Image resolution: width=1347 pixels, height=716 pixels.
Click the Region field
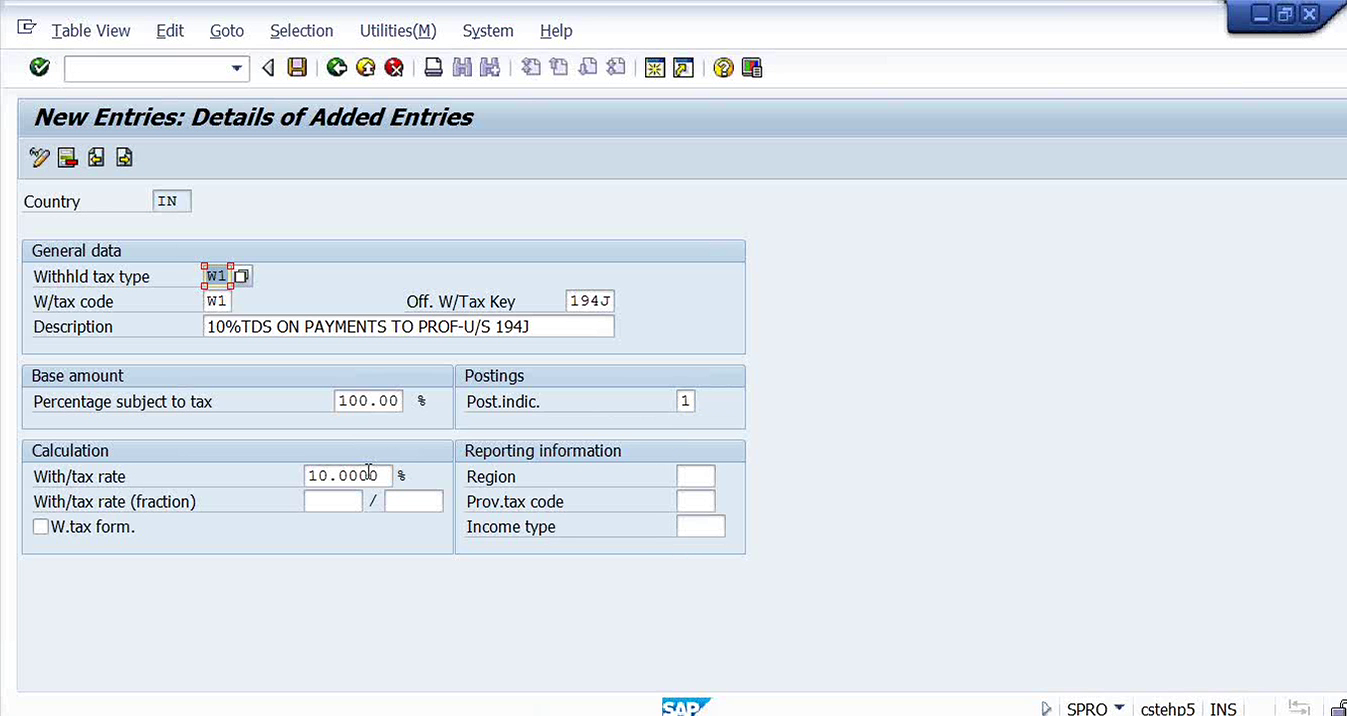pos(696,476)
